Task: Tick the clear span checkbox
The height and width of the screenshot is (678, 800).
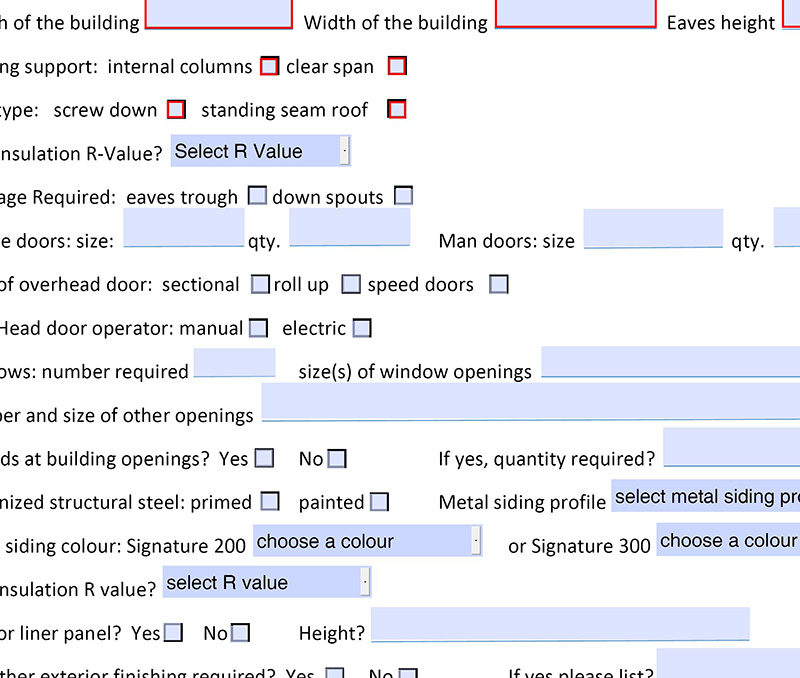Action: click(397, 66)
